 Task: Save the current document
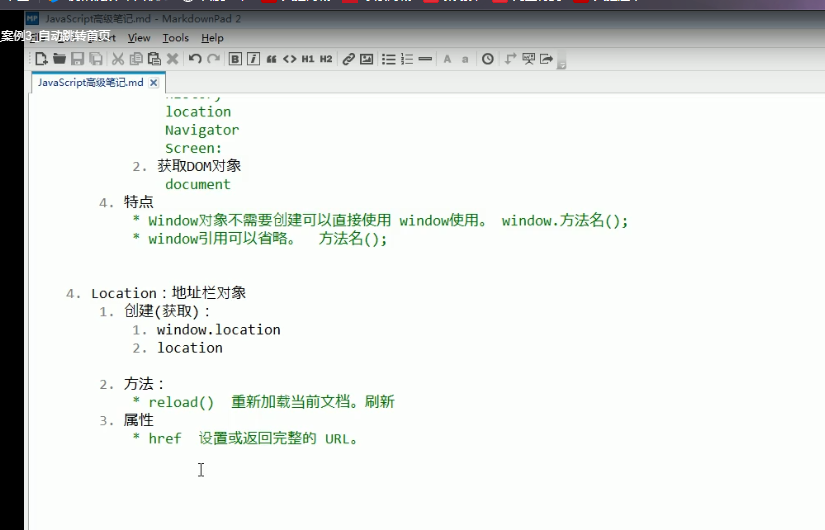[78, 59]
